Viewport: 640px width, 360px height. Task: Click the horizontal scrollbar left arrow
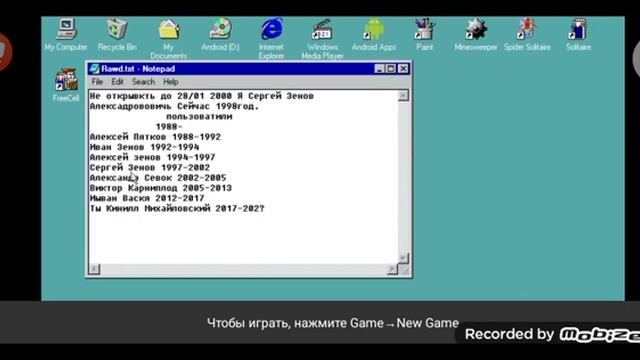click(94, 269)
